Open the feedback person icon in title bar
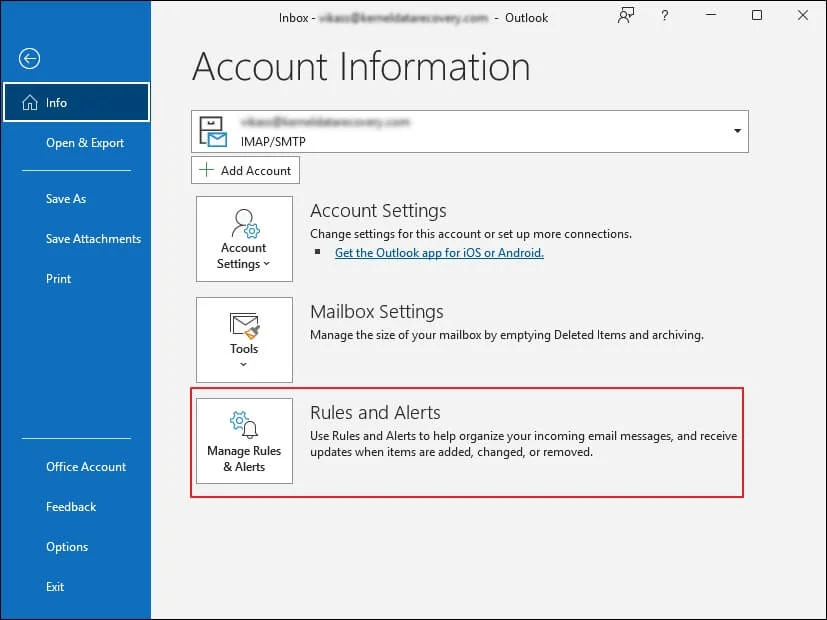Viewport: 827px width, 620px height. point(626,16)
